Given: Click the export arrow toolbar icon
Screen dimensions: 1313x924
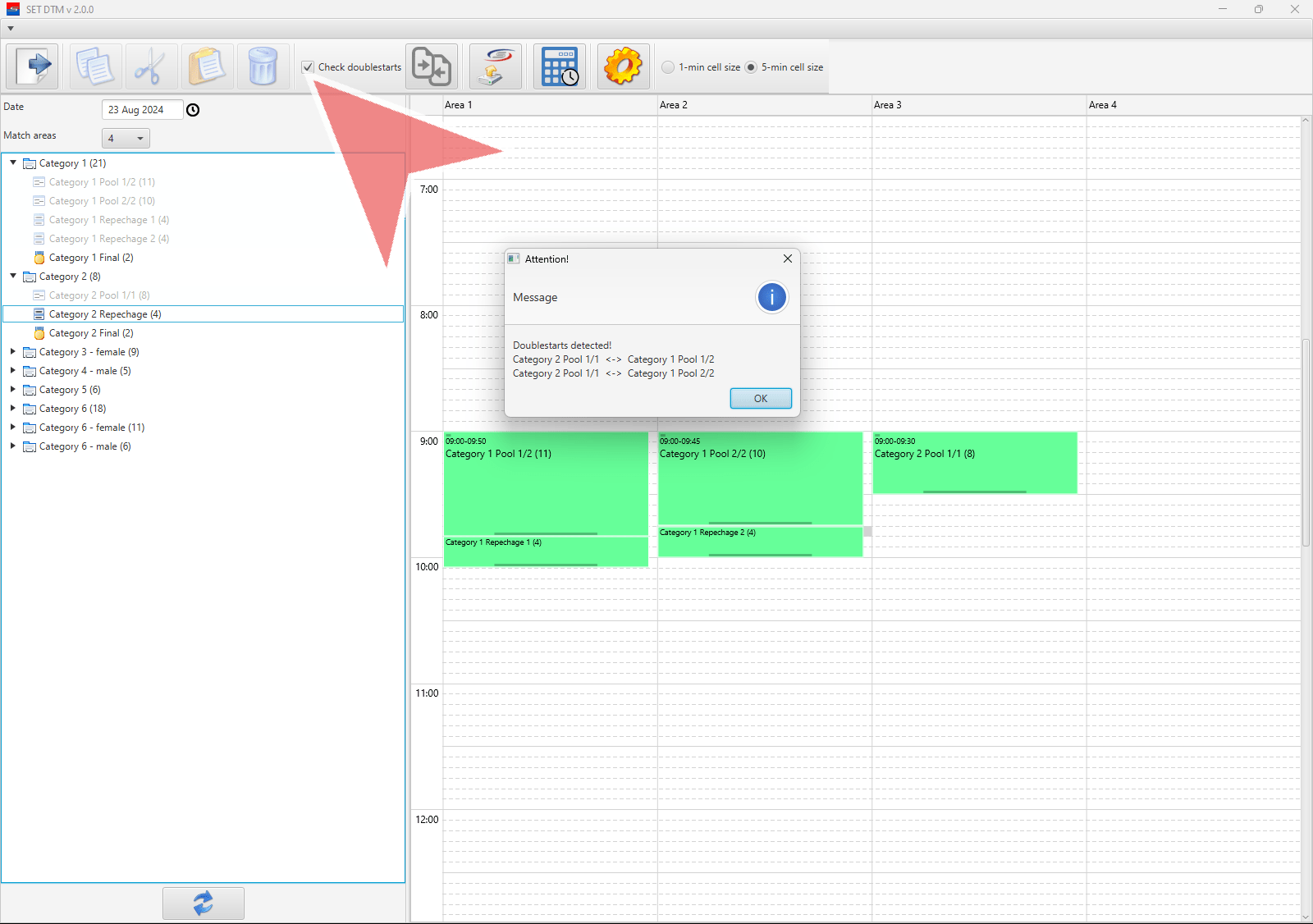Looking at the screenshot, I should pyautogui.click(x=33, y=66).
